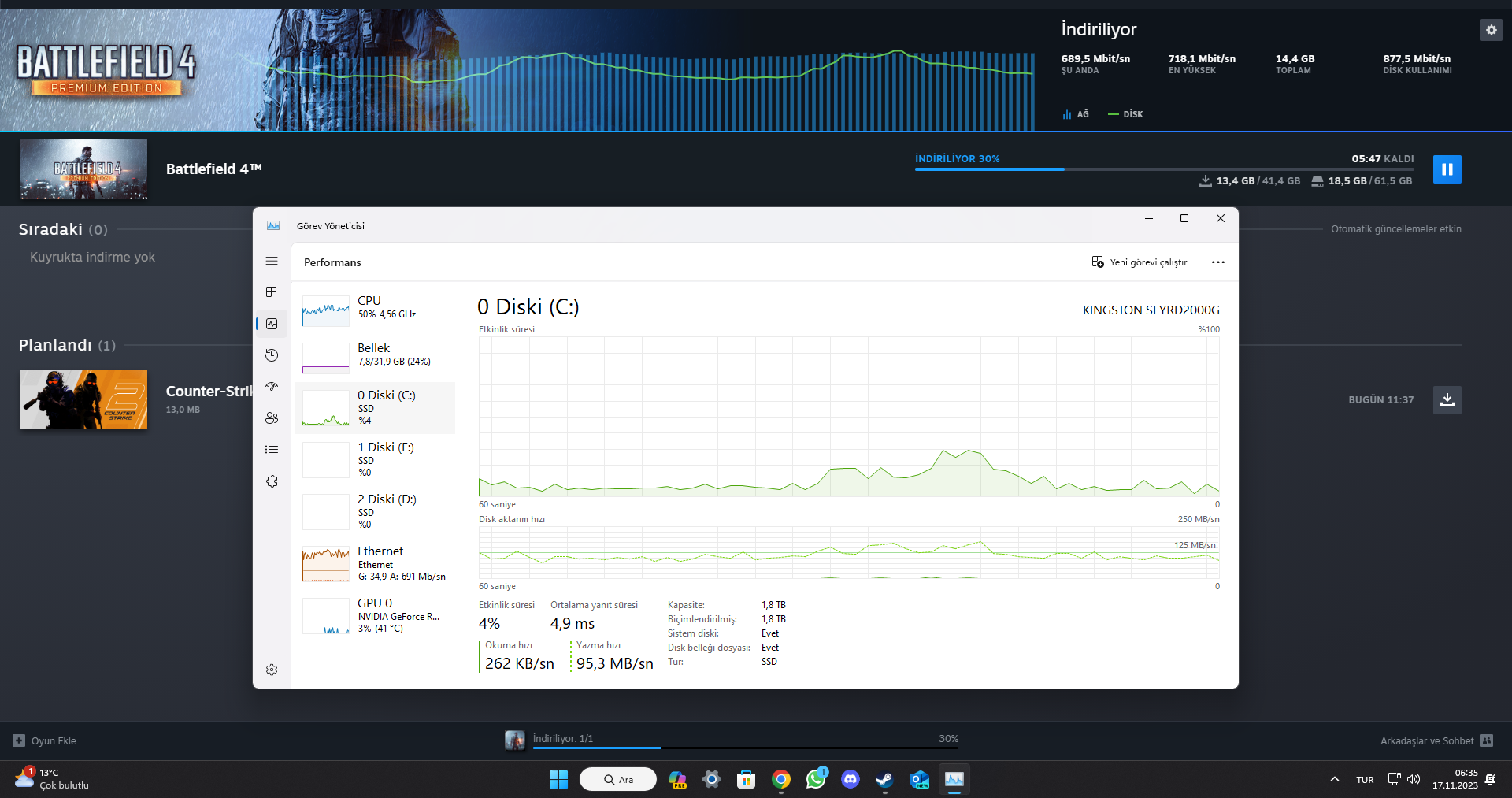Click "KINGSTON SFYRD2000G" disk model text
The image size is (1512, 798).
pyautogui.click(x=1151, y=310)
